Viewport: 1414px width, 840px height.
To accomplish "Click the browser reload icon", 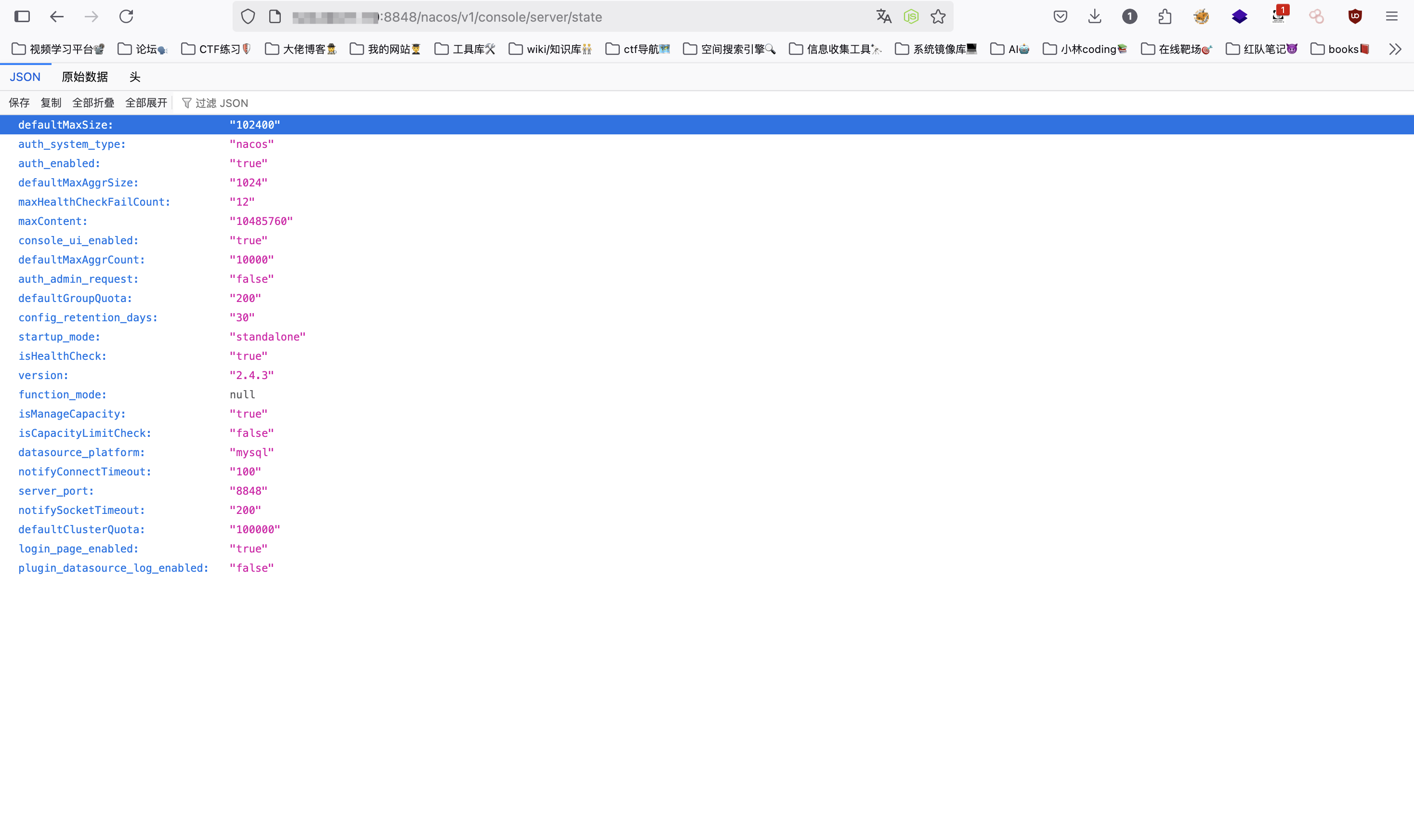I will 126,16.
